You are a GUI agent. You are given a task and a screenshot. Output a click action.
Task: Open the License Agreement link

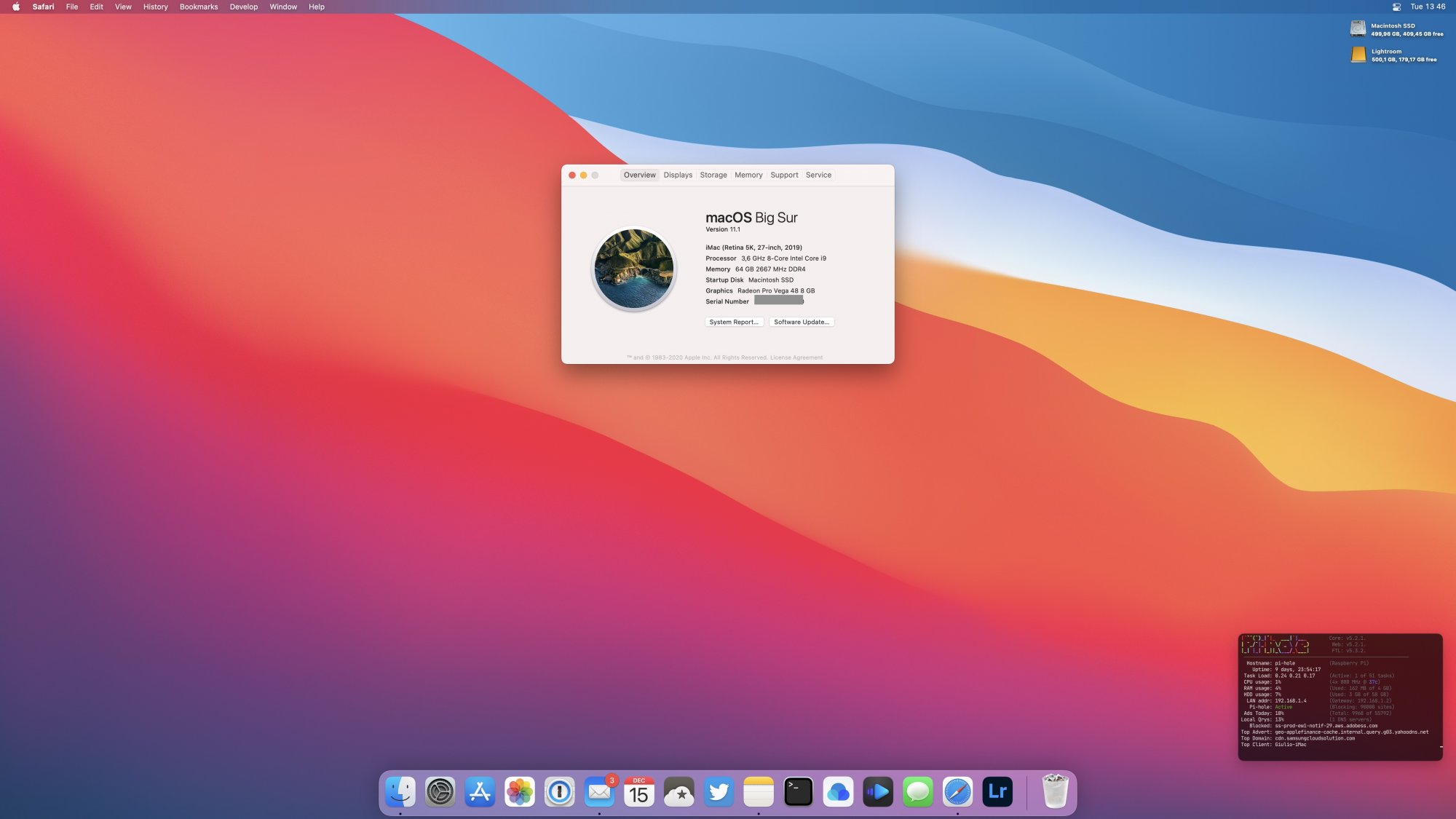796,357
